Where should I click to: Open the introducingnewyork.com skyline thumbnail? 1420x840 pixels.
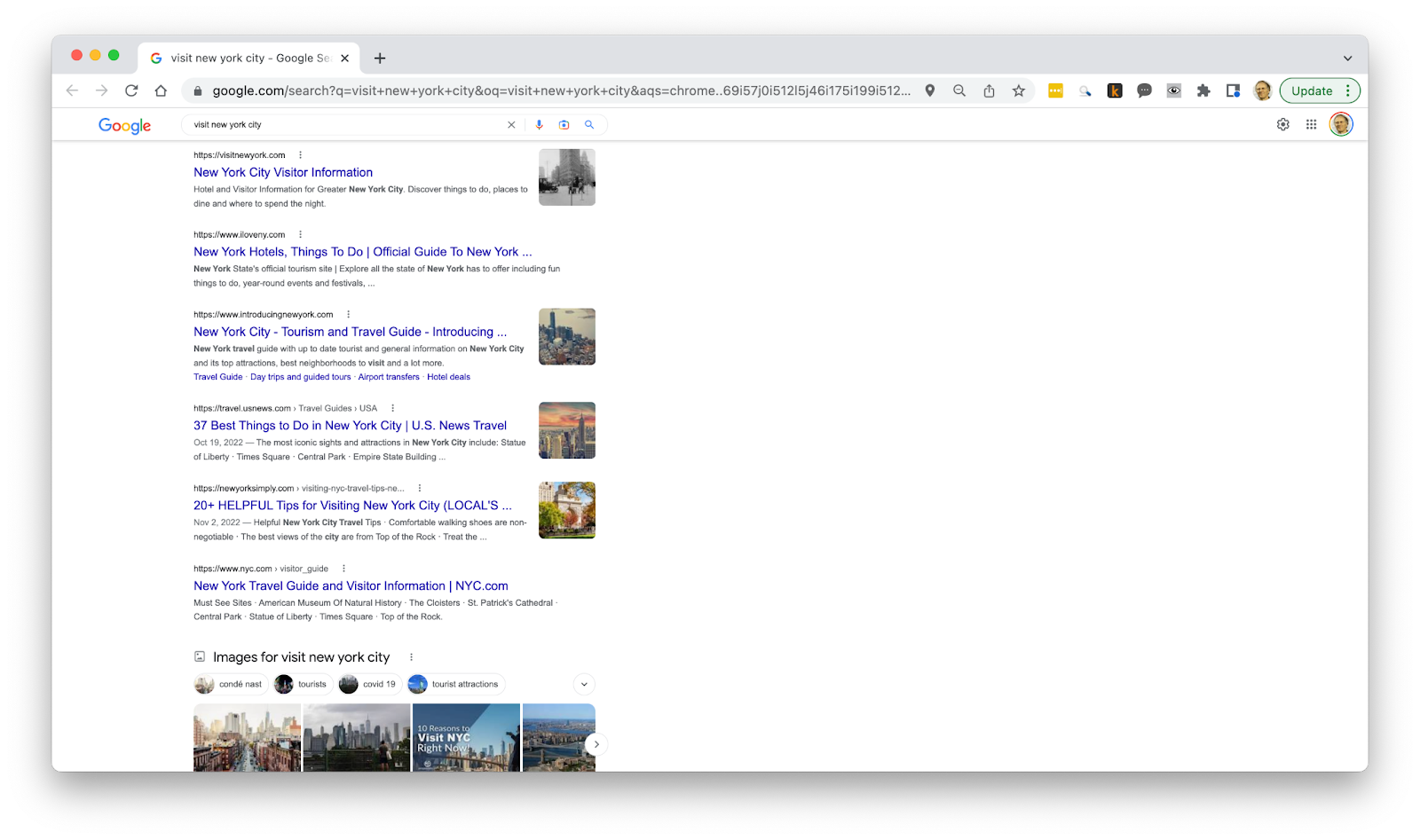[567, 337]
